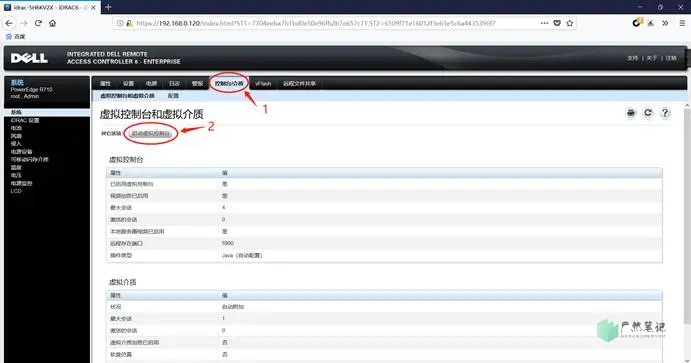Click the remote port value 5900

[x=228, y=243]
